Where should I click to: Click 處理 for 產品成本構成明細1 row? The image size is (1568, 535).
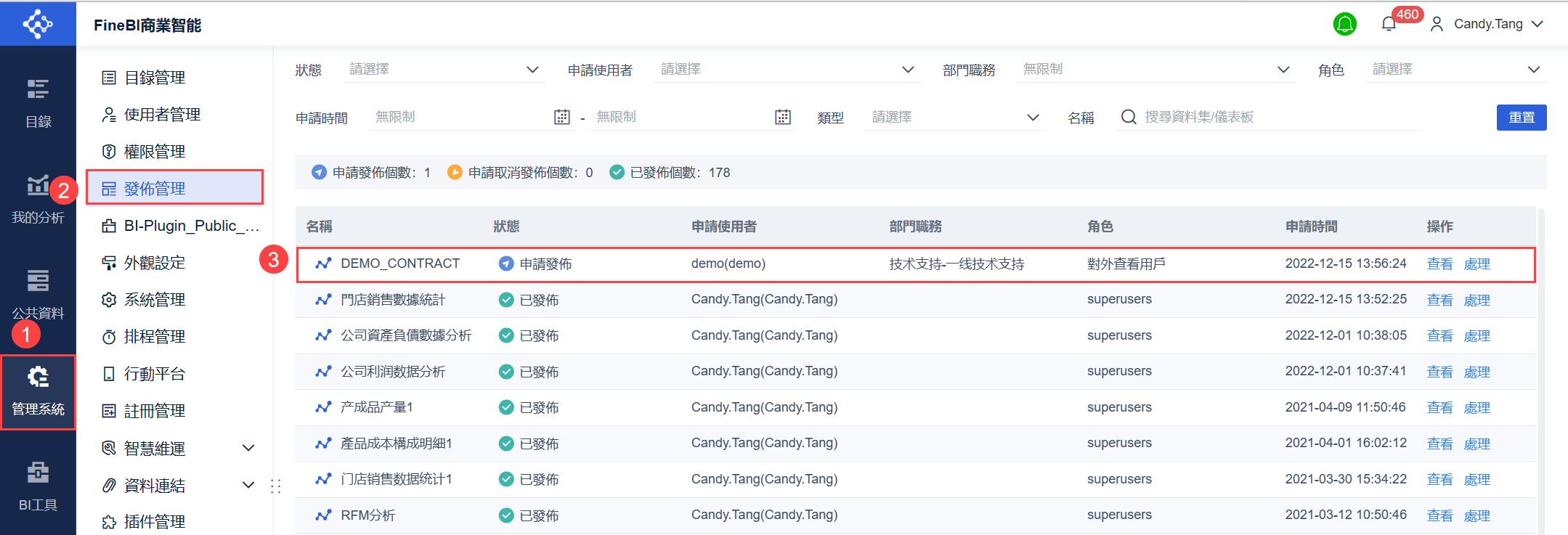[x=1476, y=444]
